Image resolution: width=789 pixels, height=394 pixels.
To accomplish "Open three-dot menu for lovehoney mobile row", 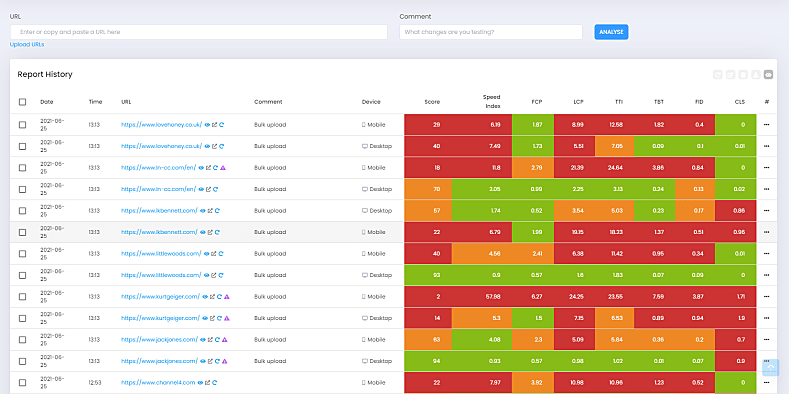I will pyautogui.click(x=766, y=125).
